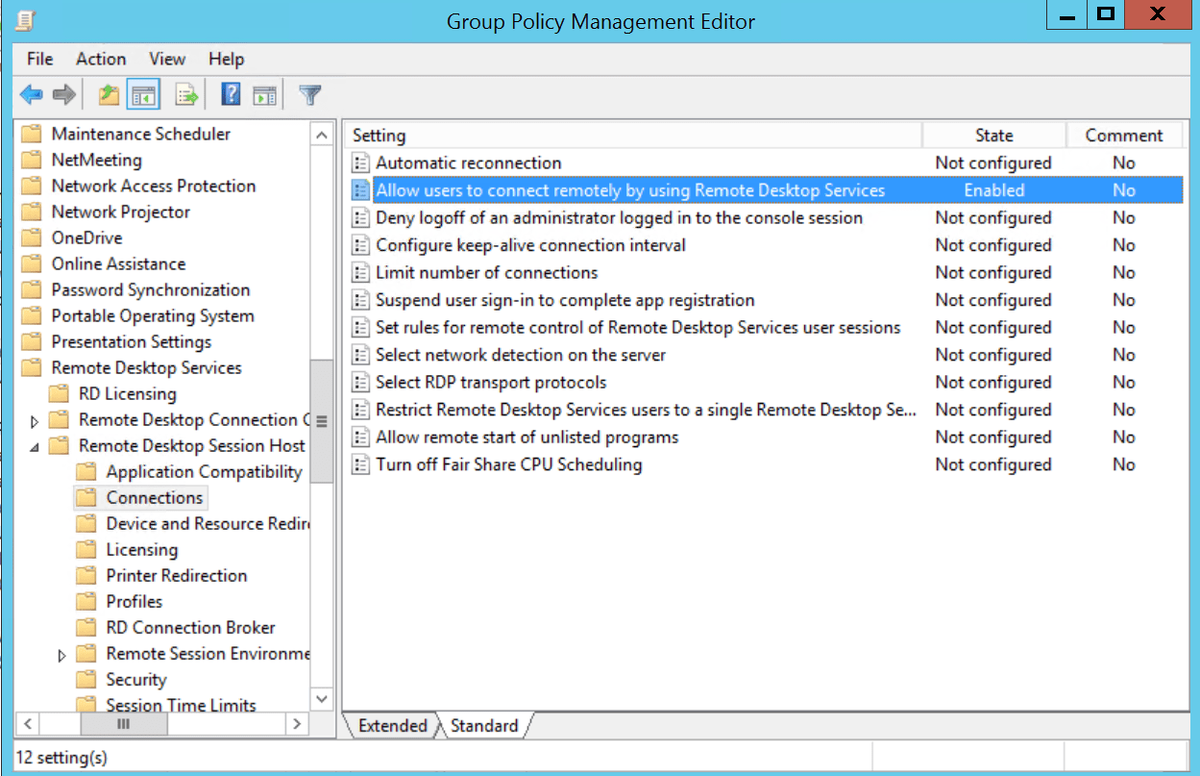Sort by the State column header
The width and height of the screenshot is (1200, 776).
[x=994, y=136]
